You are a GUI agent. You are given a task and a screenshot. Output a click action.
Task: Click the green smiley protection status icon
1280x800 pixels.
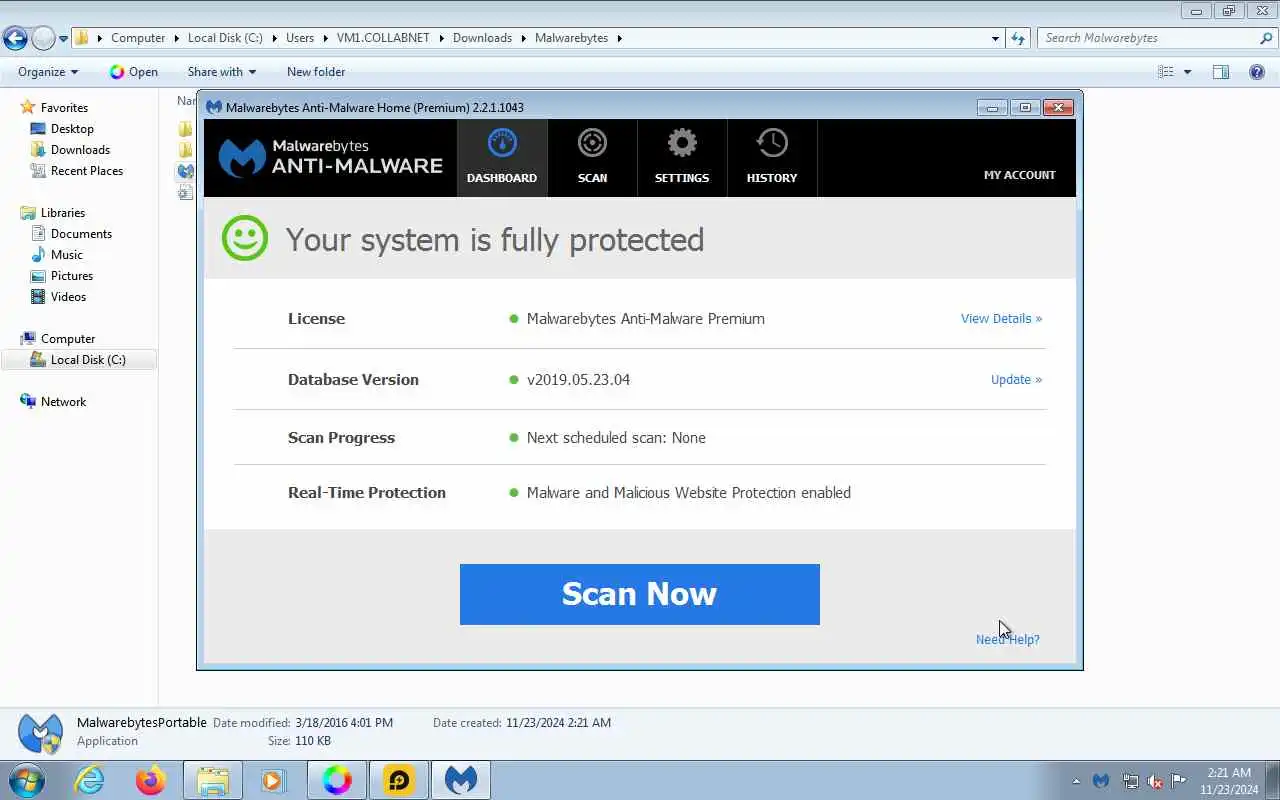pos(245,239)
